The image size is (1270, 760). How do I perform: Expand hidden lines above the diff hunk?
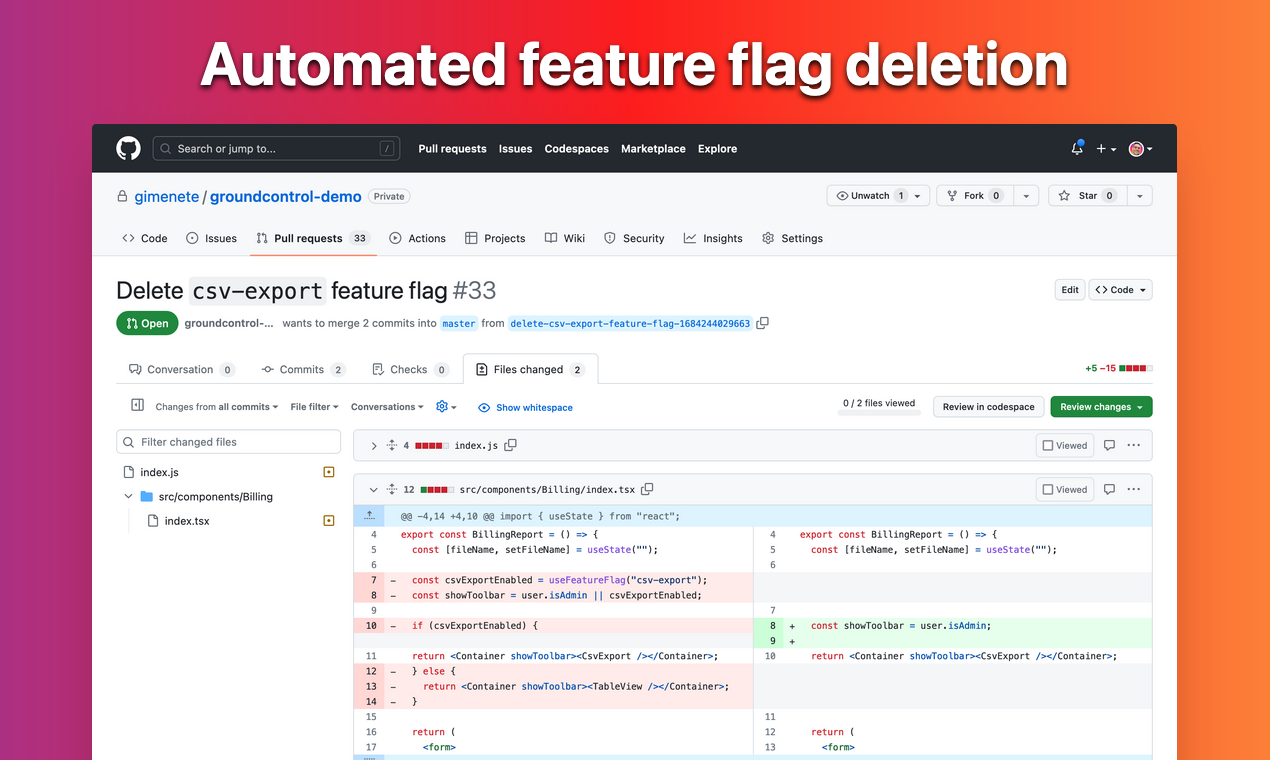tap(369, 516)
